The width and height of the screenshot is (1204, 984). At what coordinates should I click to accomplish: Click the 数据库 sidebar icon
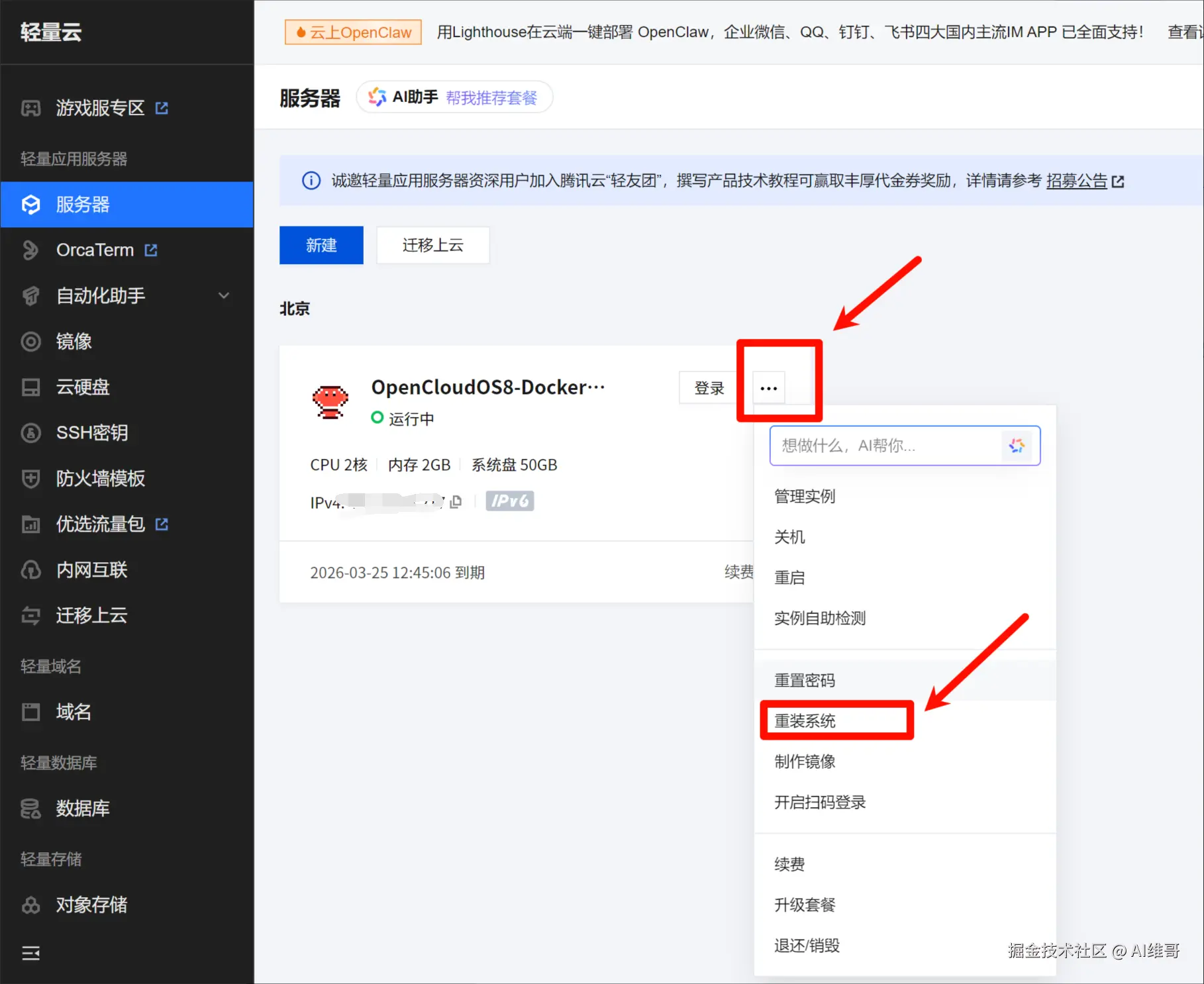pyautogui.click(x=30, y=809)
